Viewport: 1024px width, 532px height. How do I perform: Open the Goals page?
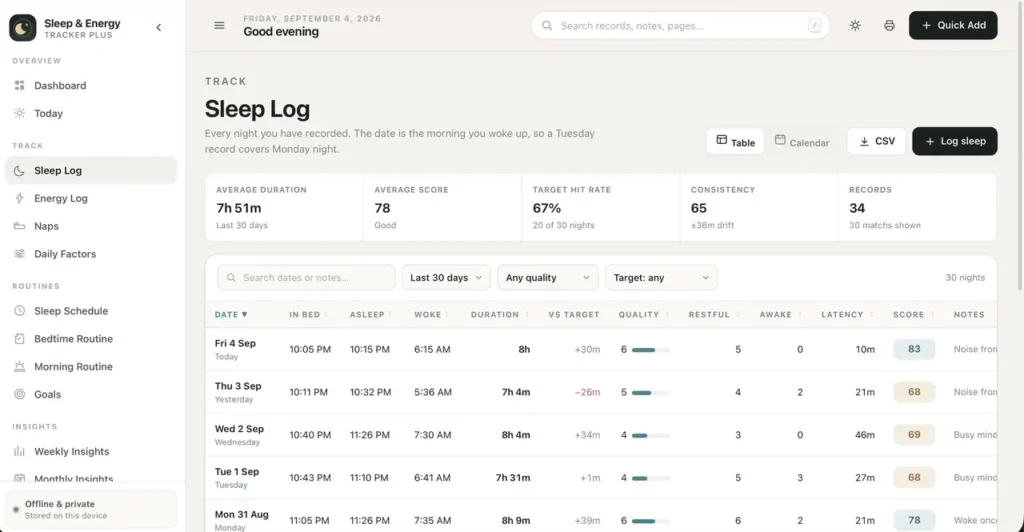(x=91, y=394)
